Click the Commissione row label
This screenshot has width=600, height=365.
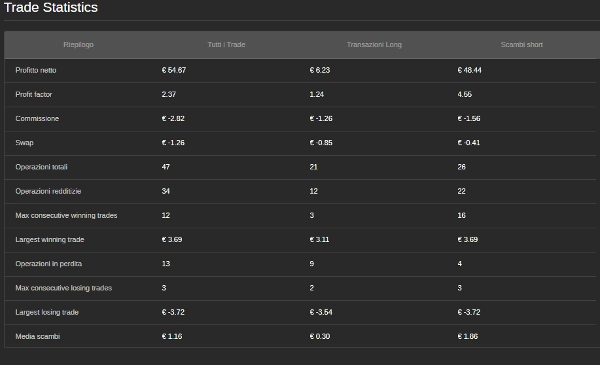tap(37, 119)
